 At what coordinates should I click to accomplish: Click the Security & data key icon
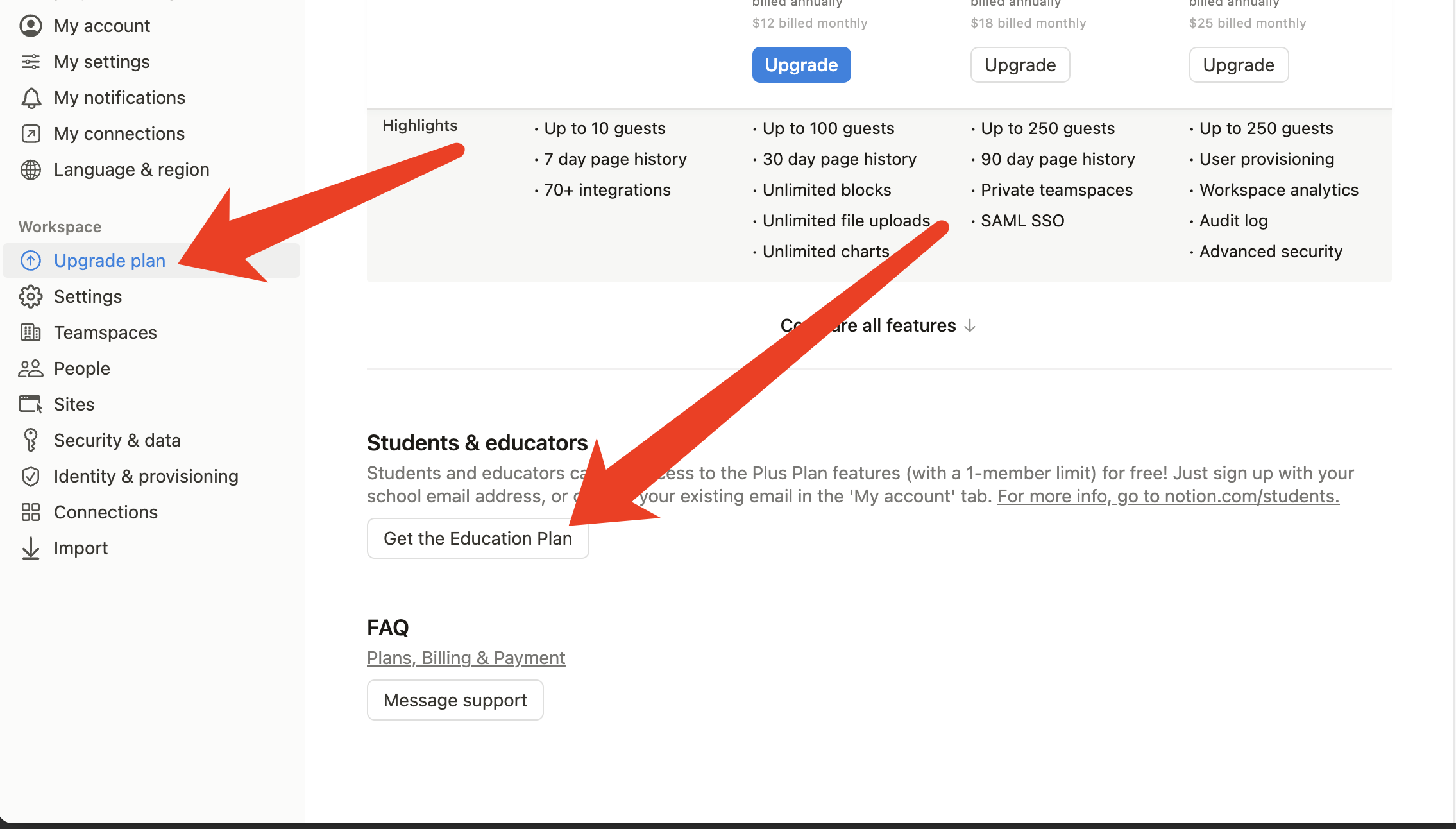click(31, 440)
